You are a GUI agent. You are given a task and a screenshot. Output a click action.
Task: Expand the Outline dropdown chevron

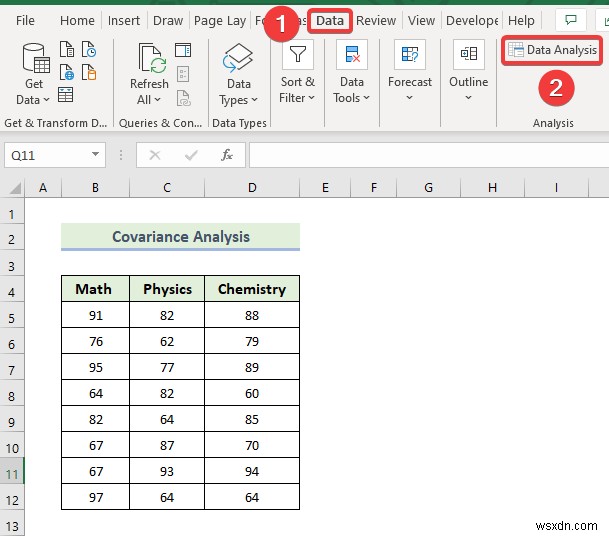(x=468, y=98)
